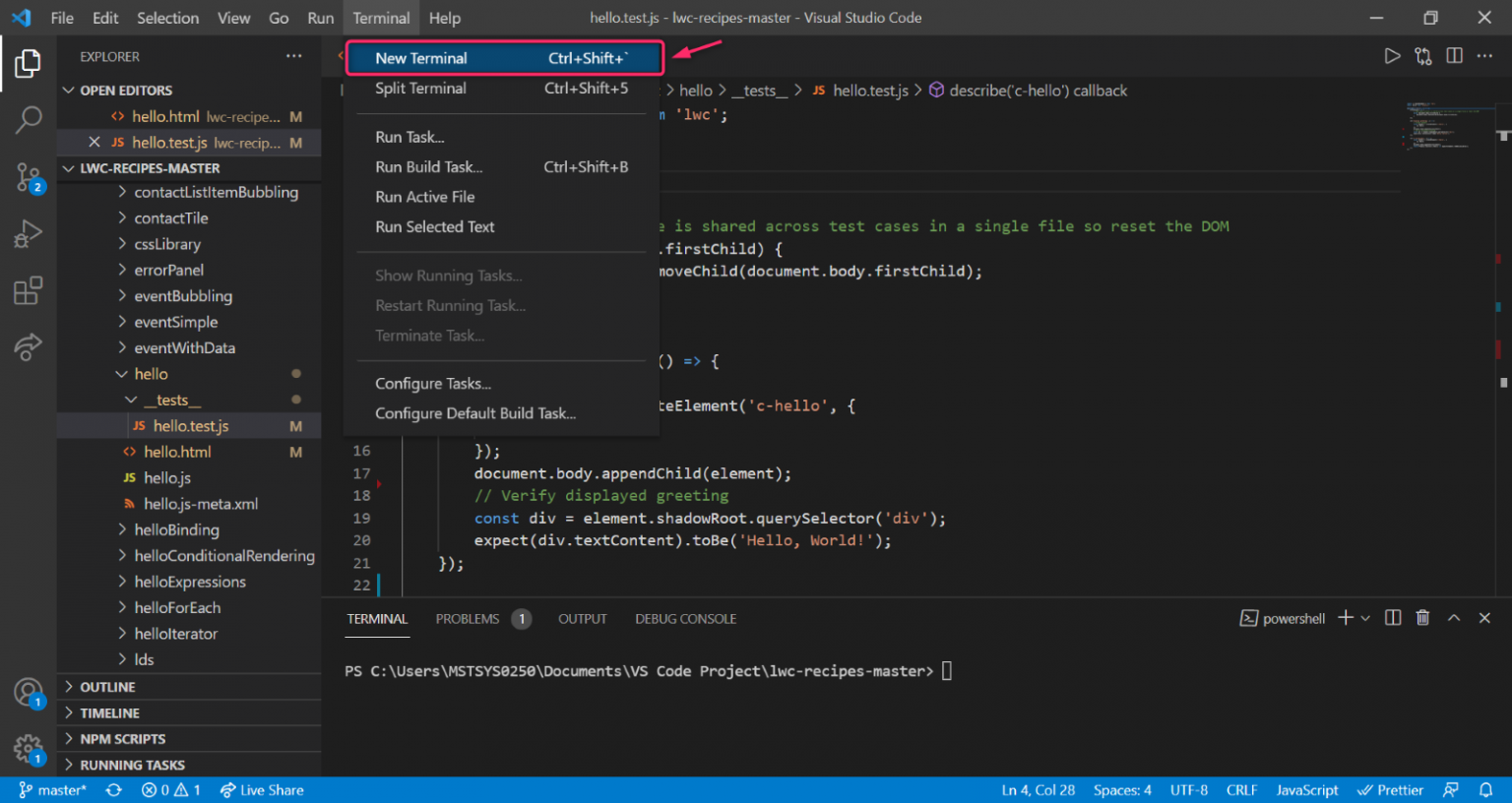Open Search view in the activity bar
The width and height of the screenshot is (1512, 803).
[x=28, y=119]
